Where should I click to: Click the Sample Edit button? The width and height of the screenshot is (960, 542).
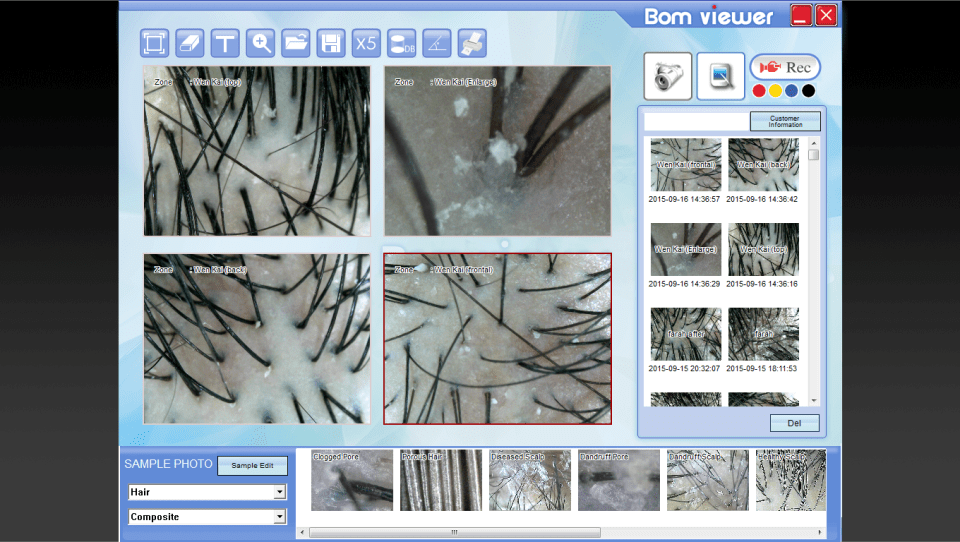(x=252, y=465)
